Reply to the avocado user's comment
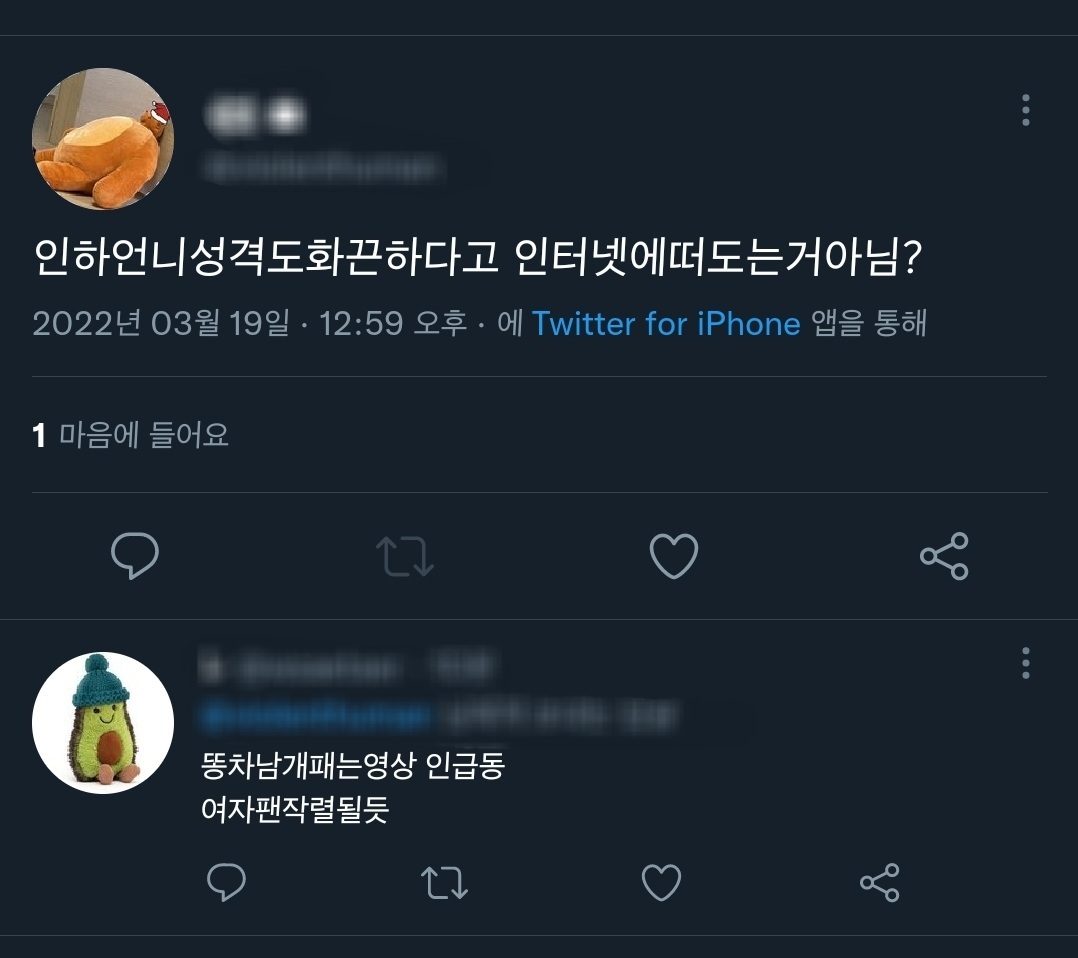The height and width of the screenshot is (958, 1078). pos(226,883)
